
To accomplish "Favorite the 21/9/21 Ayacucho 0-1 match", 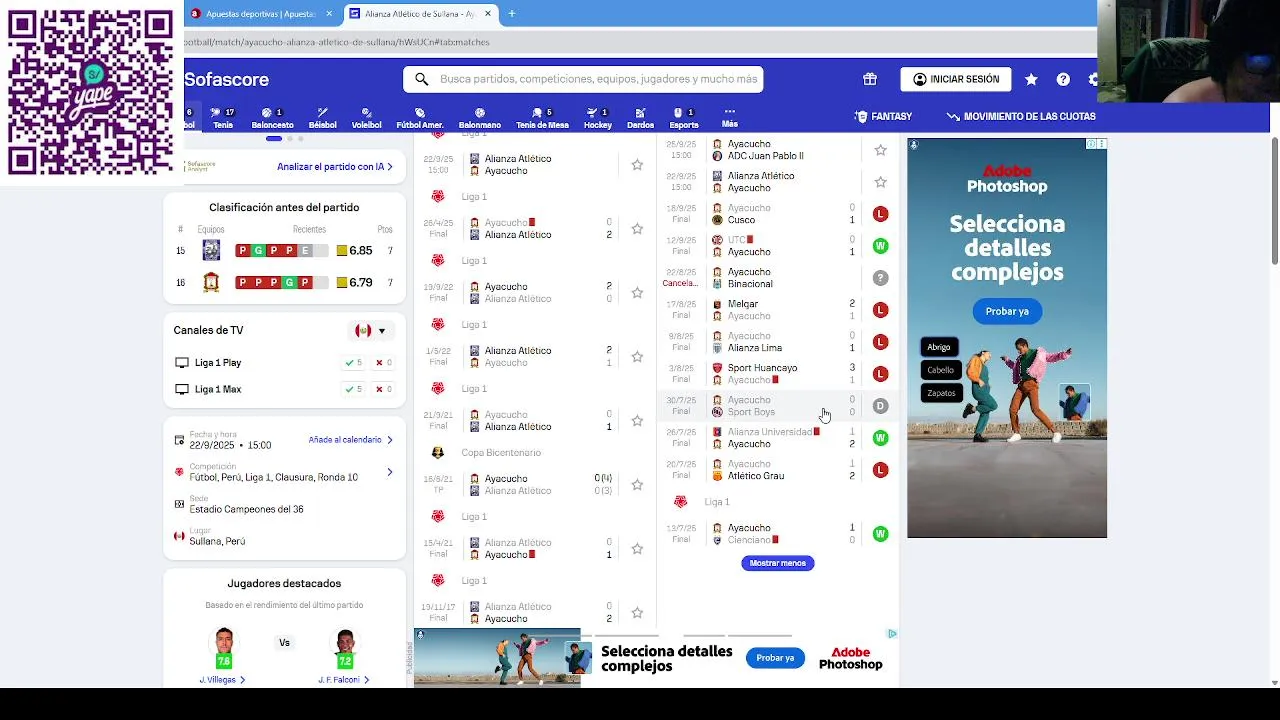I will coord(637,421).
